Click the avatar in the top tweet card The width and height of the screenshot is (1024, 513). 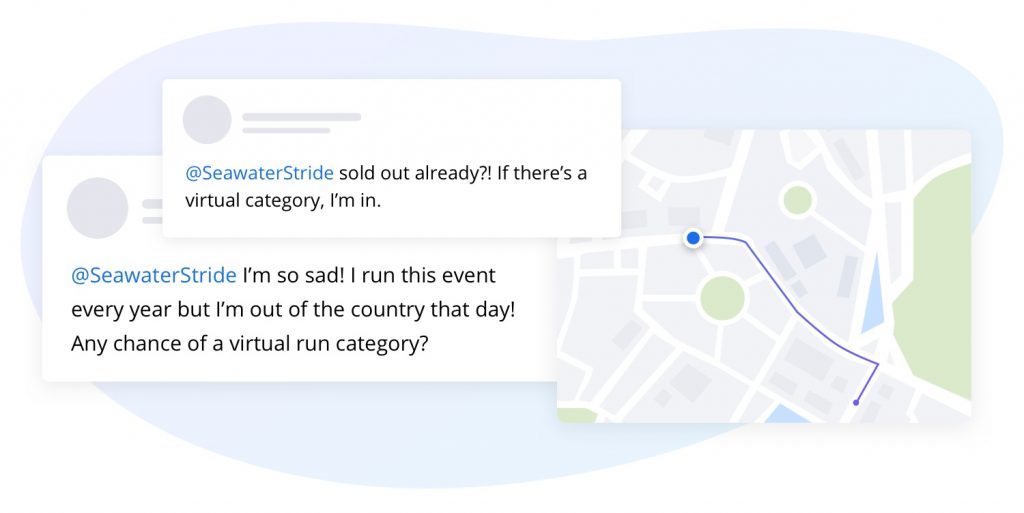click(x=207, y=120)
